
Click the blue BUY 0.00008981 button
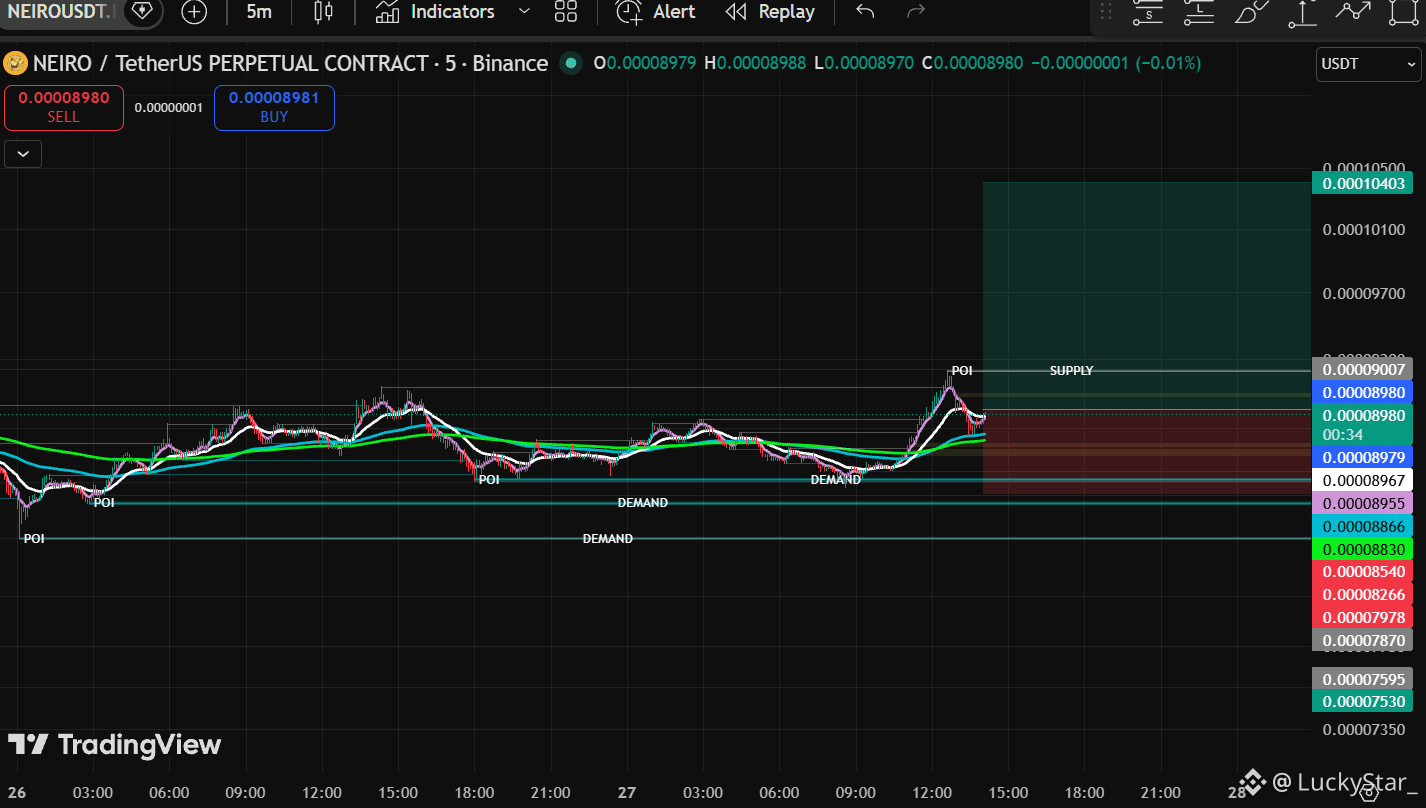click(x=274, y=108)
